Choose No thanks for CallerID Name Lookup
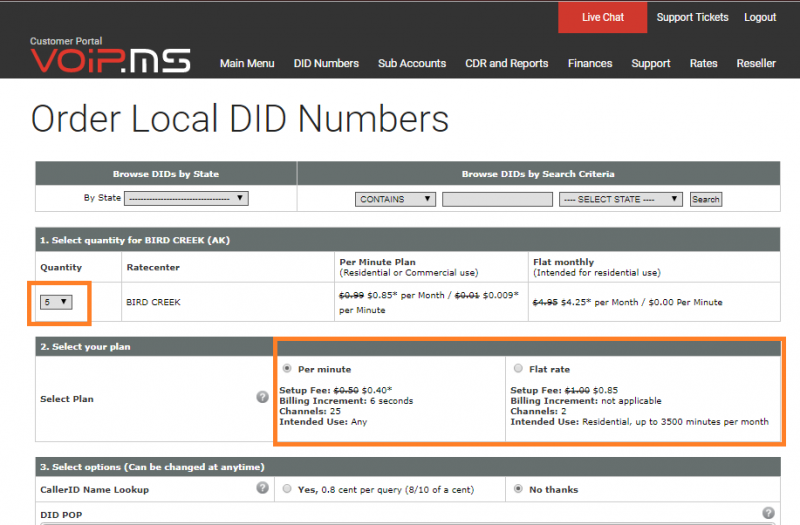800x525 pixels. pos(518,489)
